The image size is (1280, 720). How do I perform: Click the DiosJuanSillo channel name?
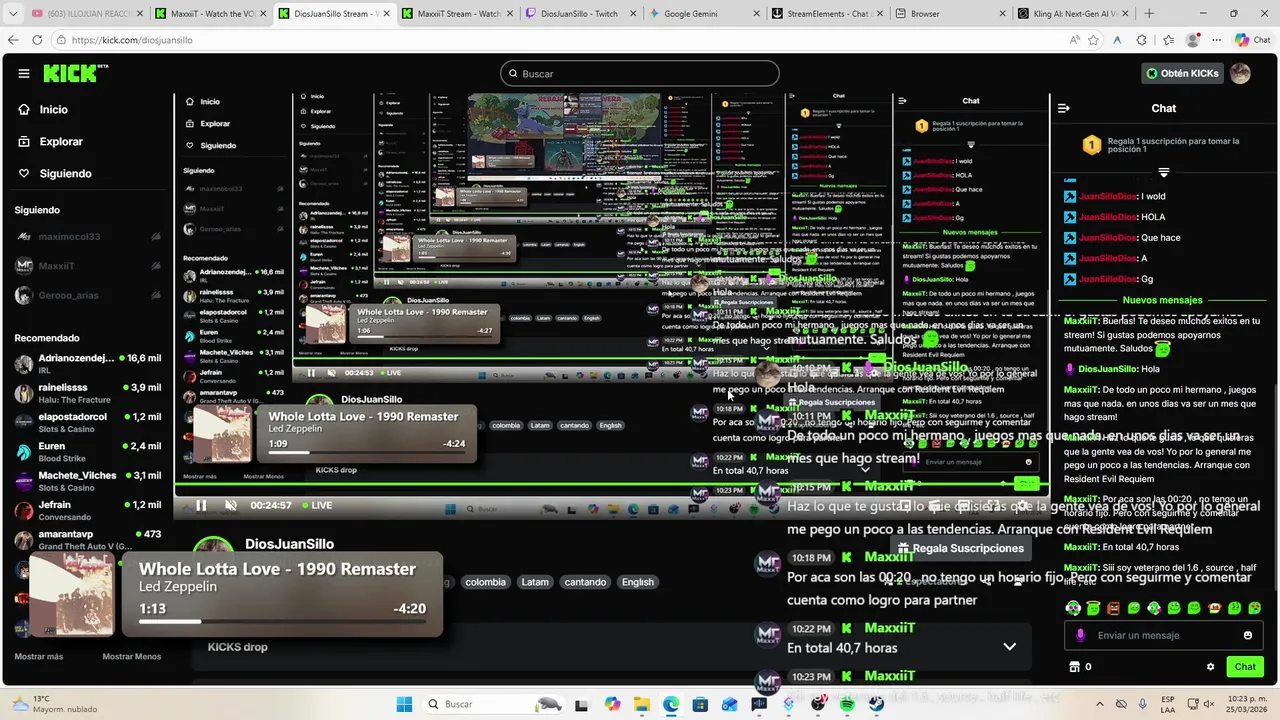point(290,545)
